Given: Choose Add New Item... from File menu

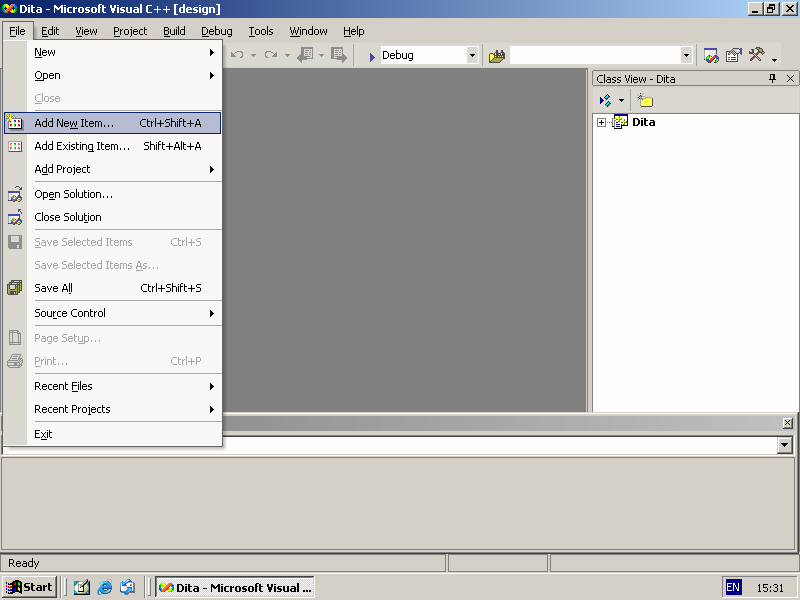Looking at the screenshot, I should 113,123.
